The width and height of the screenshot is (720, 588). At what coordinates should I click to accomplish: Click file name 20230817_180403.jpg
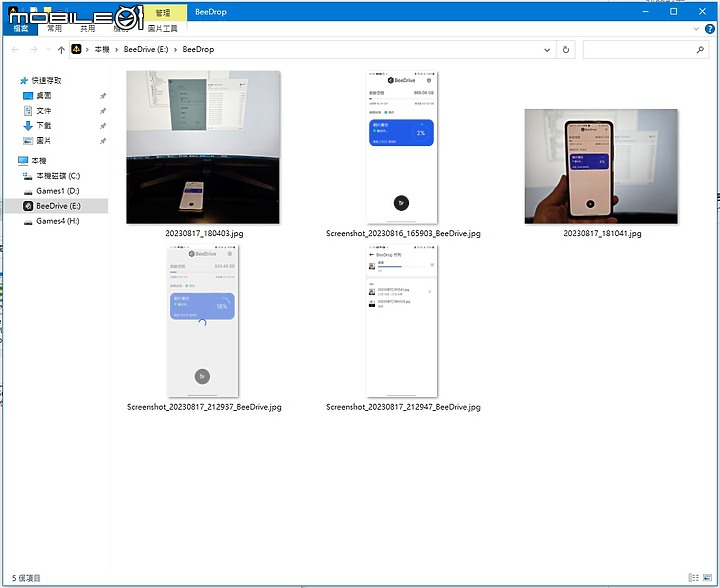pyautogui.click(x=204, y=234)
